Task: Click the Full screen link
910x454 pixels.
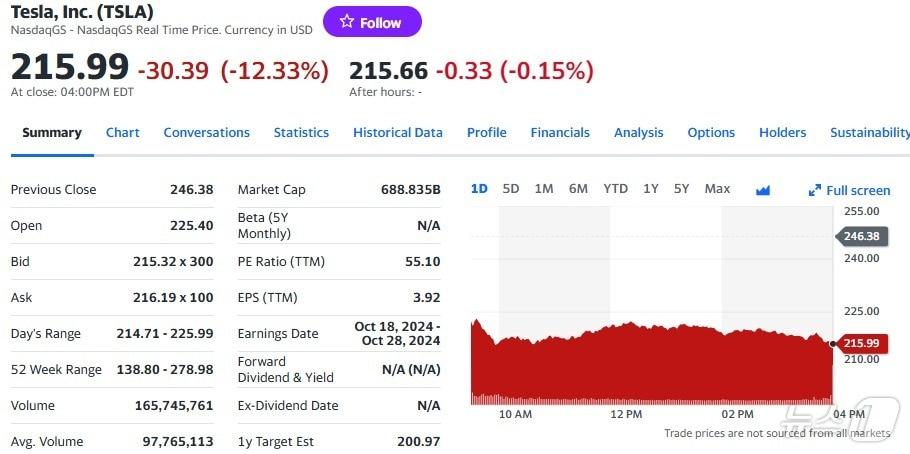Action: pos(858,190)
